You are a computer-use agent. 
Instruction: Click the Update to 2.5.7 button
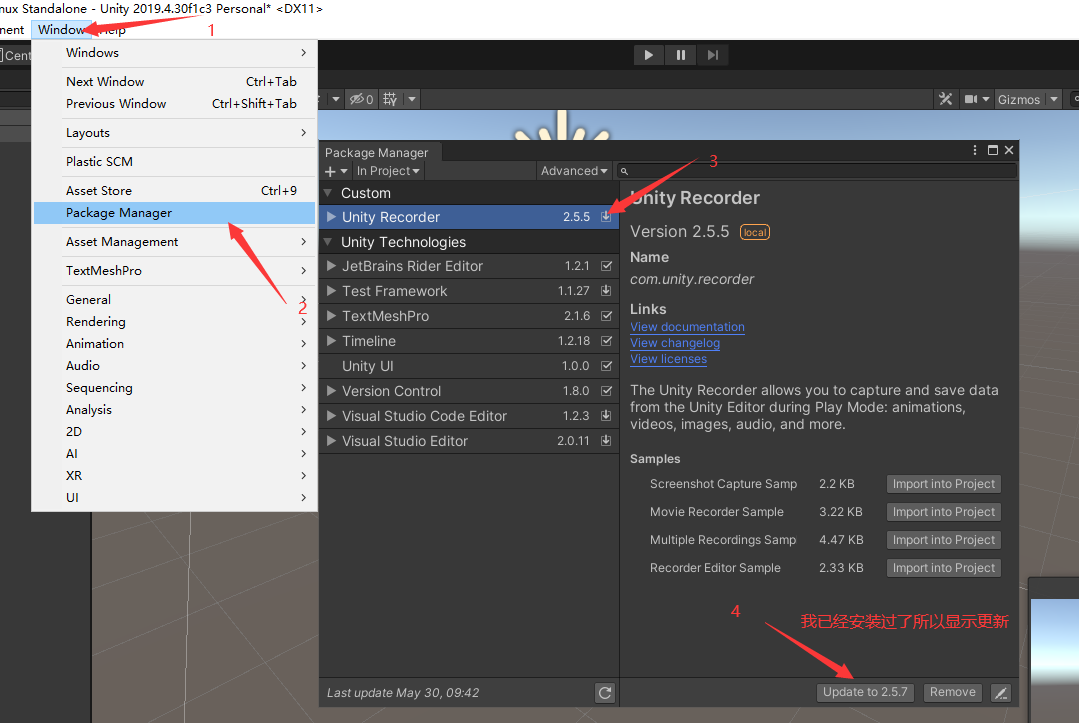(x=865, y=692)
